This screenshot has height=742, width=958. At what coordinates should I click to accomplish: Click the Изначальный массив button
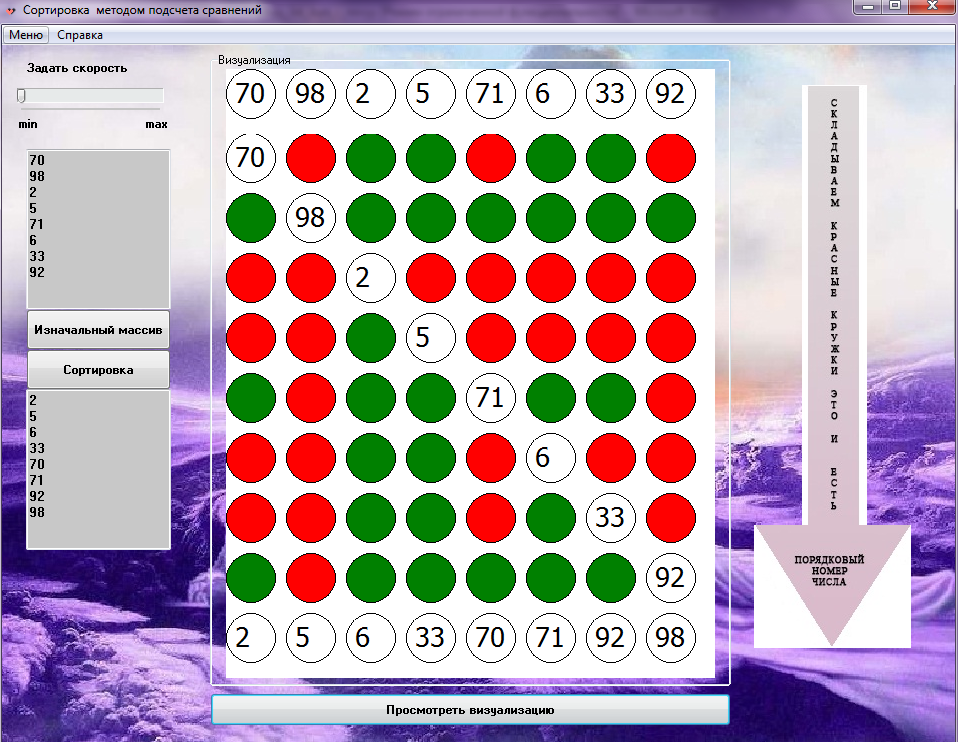(x=98, y=330)
